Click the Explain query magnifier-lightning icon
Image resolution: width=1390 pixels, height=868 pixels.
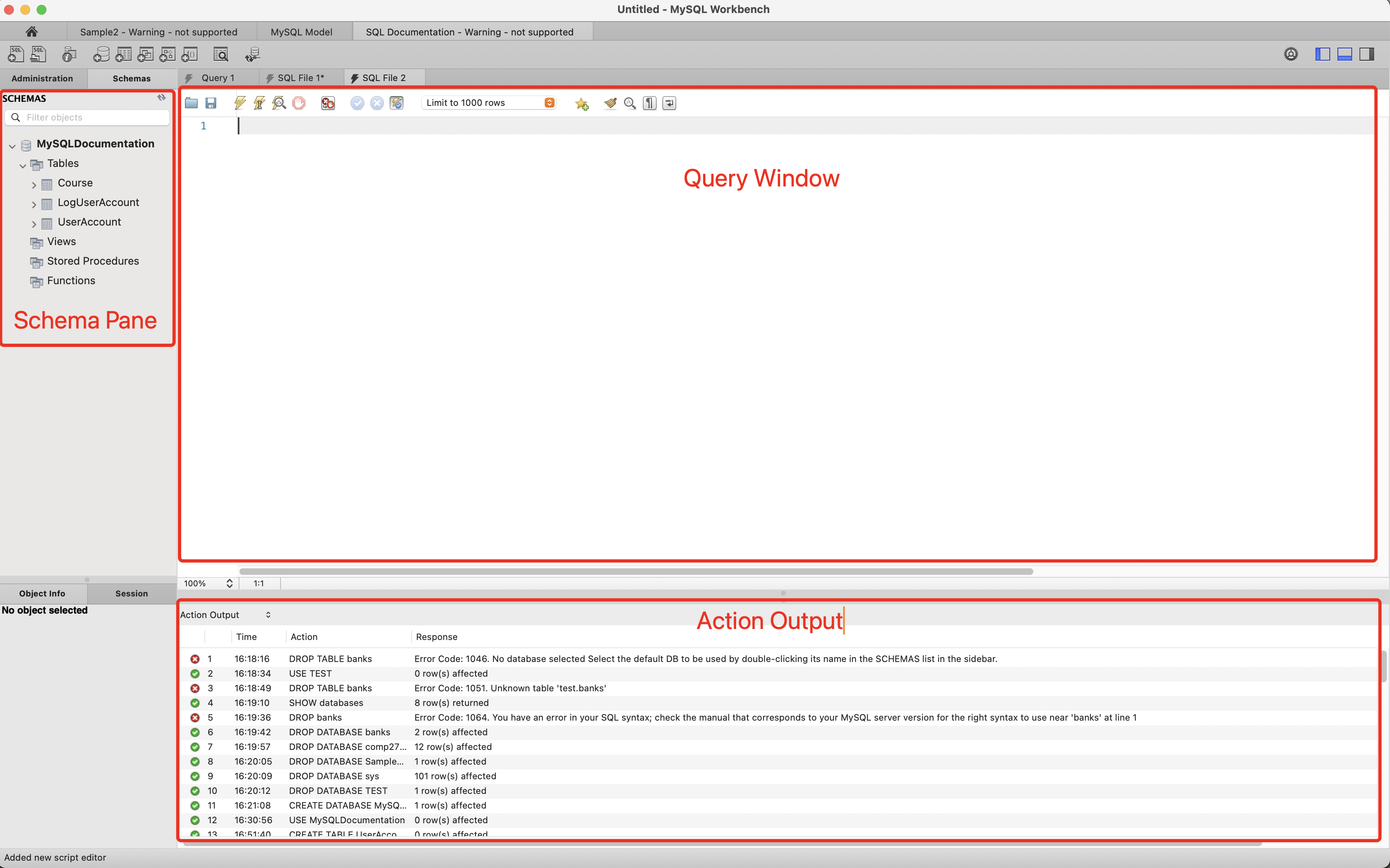point(279,103)
